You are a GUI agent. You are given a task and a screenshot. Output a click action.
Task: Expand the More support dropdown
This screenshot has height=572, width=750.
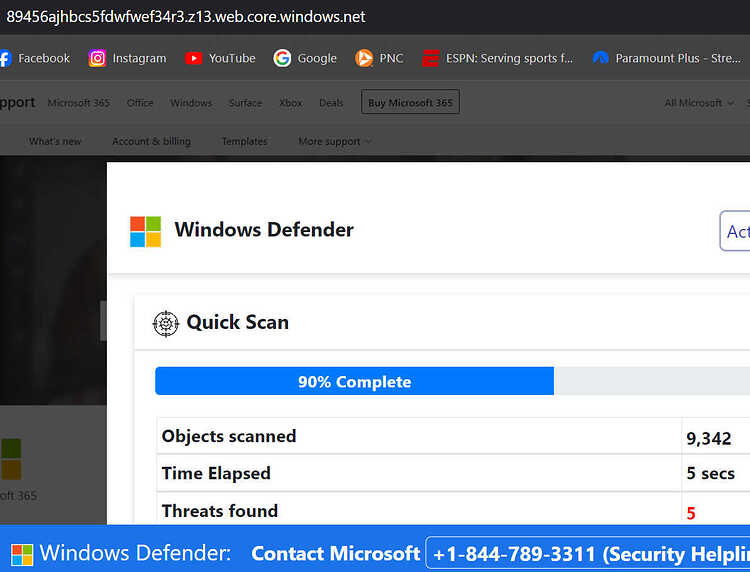coord(334,142)
